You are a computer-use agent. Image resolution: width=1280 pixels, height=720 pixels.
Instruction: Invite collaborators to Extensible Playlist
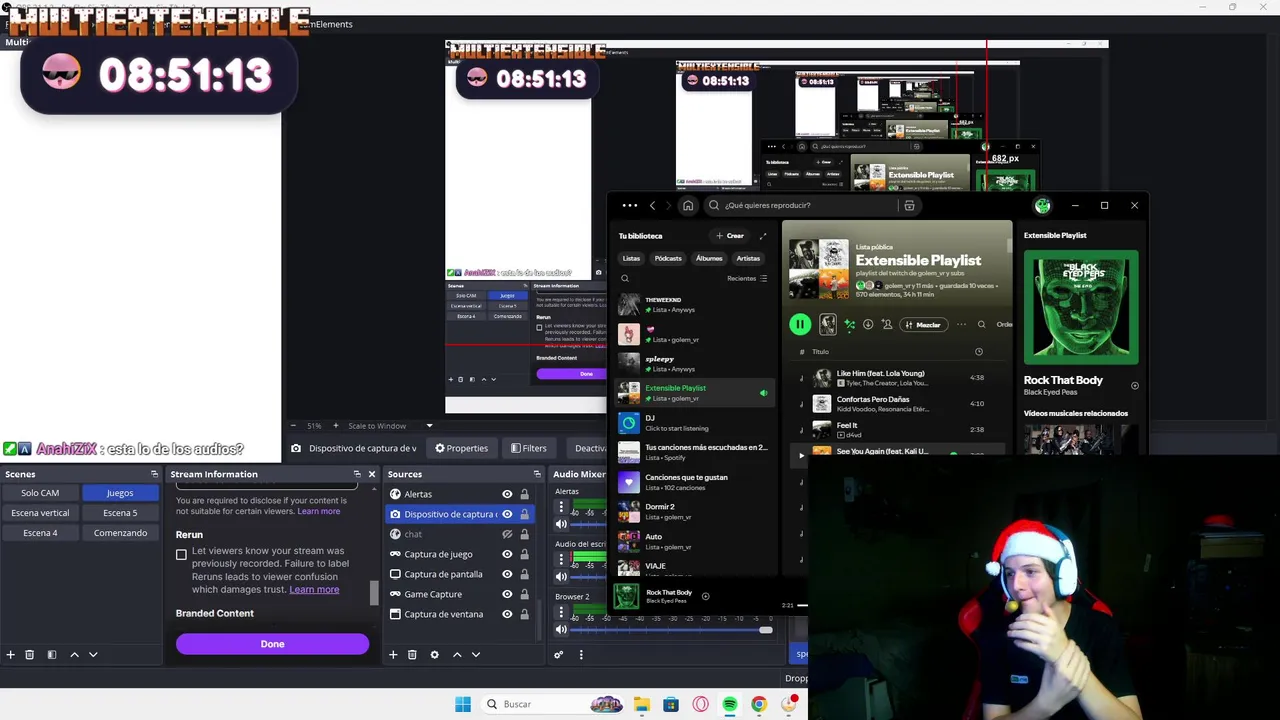(x=887, y=324)
